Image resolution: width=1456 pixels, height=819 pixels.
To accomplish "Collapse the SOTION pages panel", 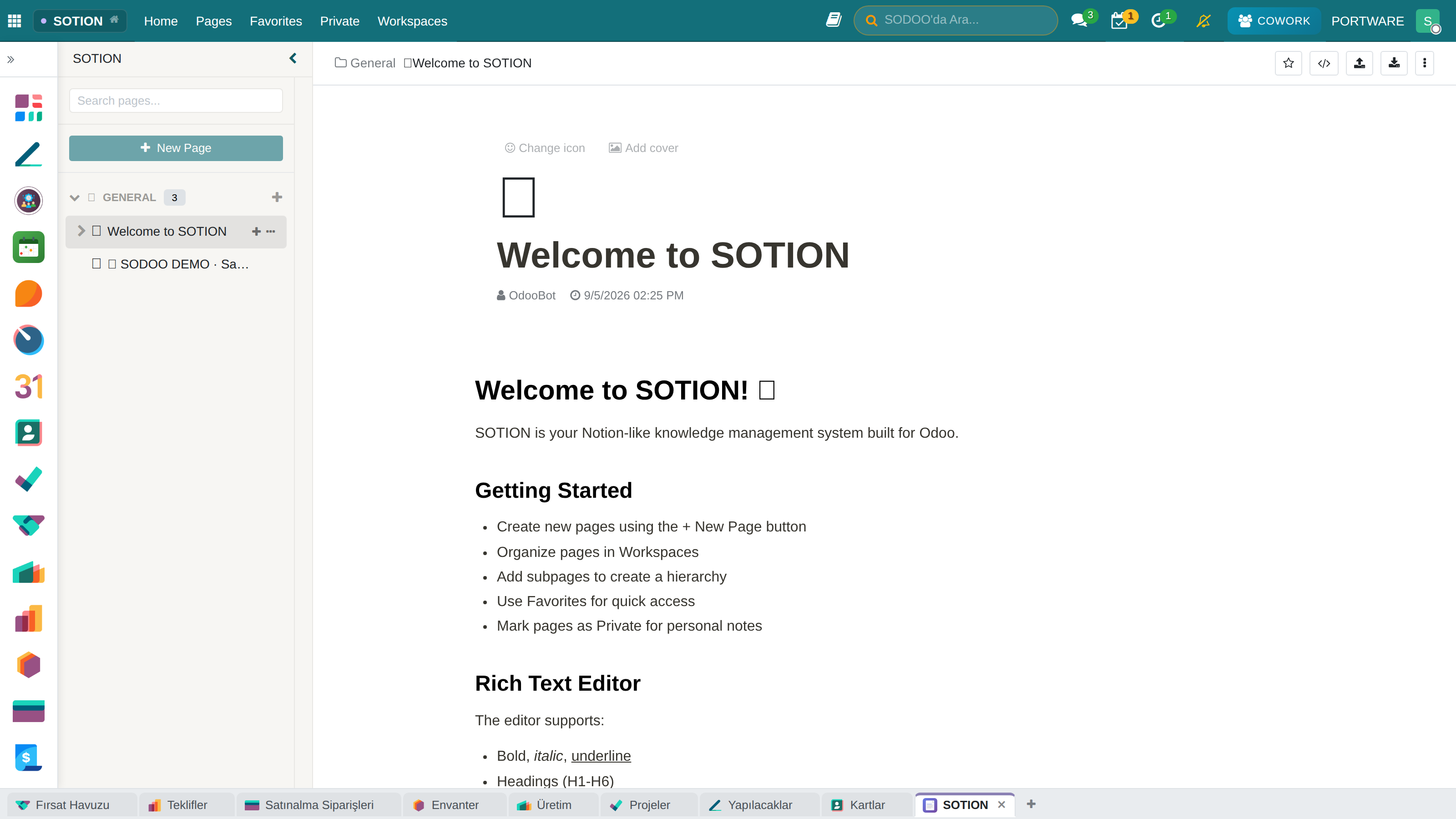I will point(293,58).
